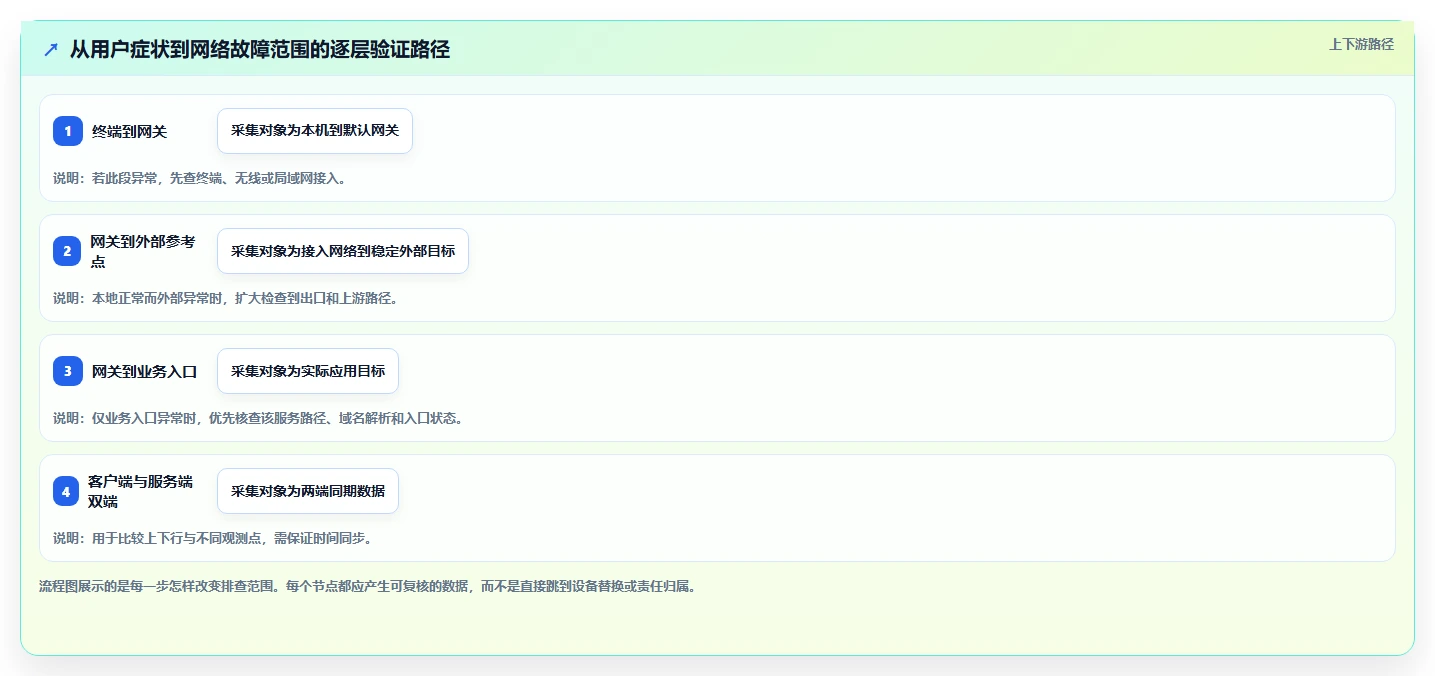
Task: Click step number 1 badge
Action: 68,131
